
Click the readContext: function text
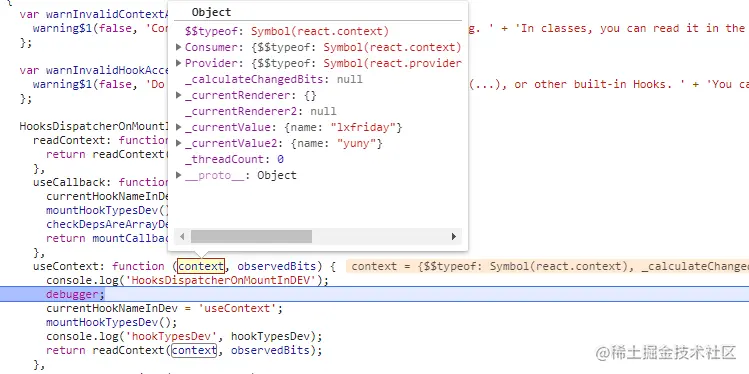click(100, 140)
